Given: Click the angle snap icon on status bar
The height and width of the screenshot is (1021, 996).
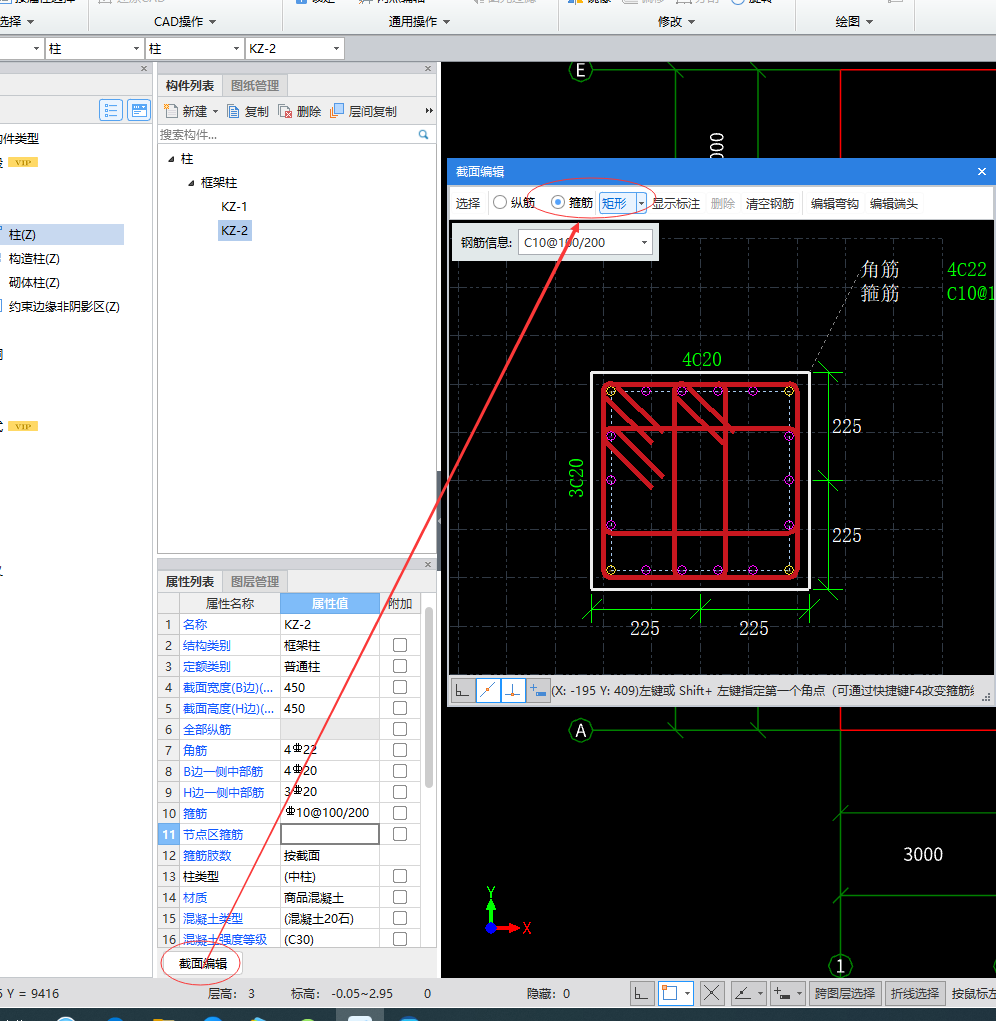Looking at the screenshot, I should click(742, 994).
